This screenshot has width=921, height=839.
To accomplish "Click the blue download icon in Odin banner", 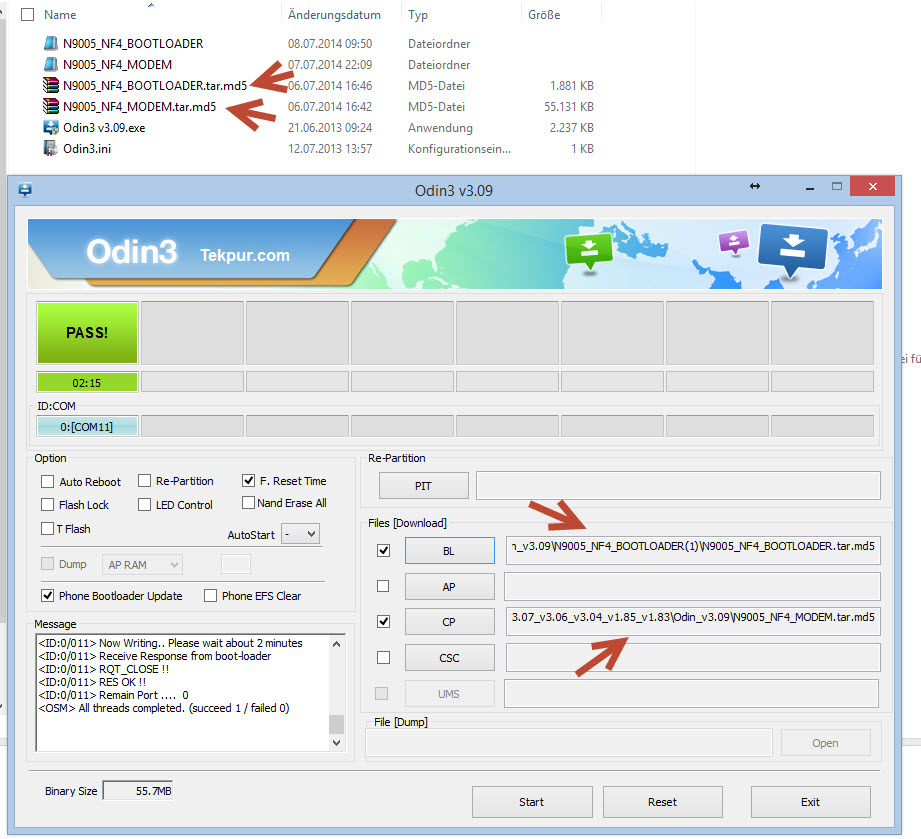I will tap(792, 249).
